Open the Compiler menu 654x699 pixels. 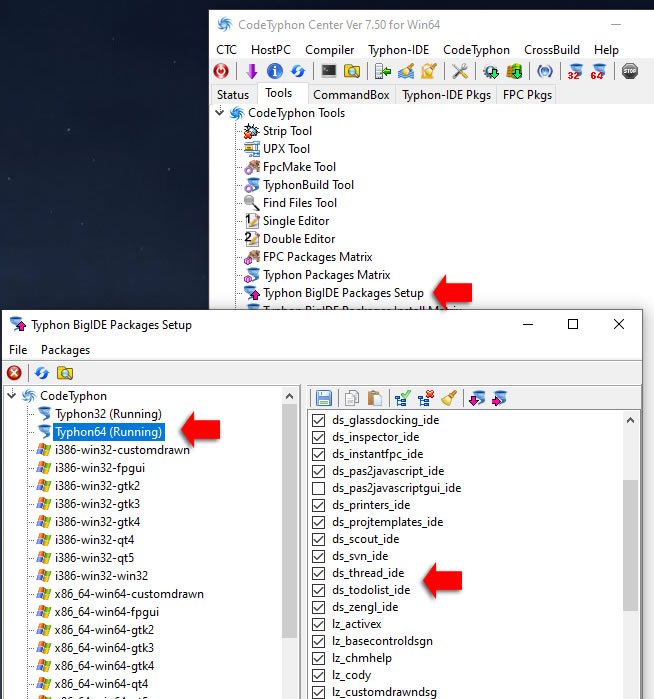click(329, 49)
